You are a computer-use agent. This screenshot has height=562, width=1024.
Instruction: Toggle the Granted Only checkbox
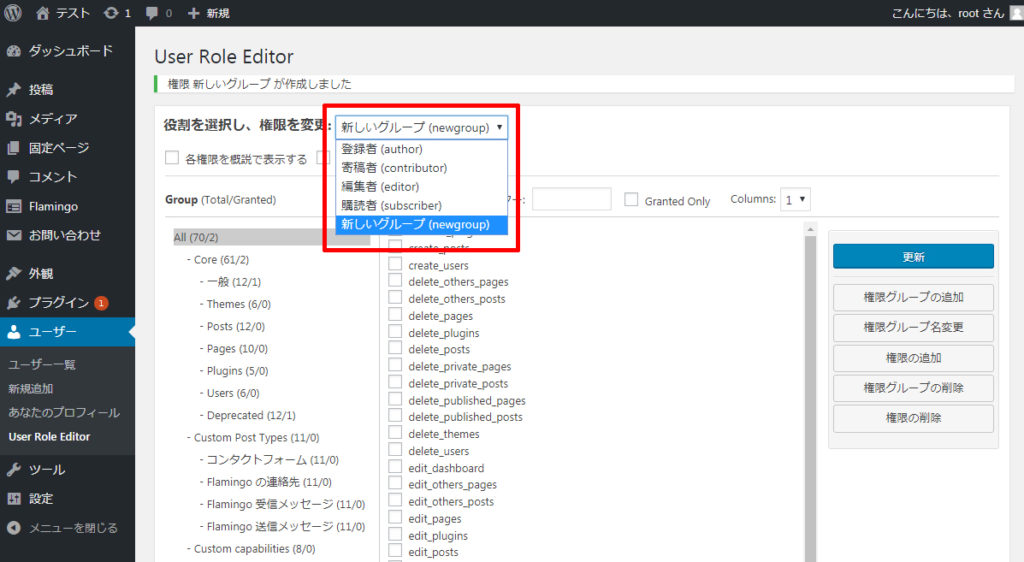(x=631, y=200)
